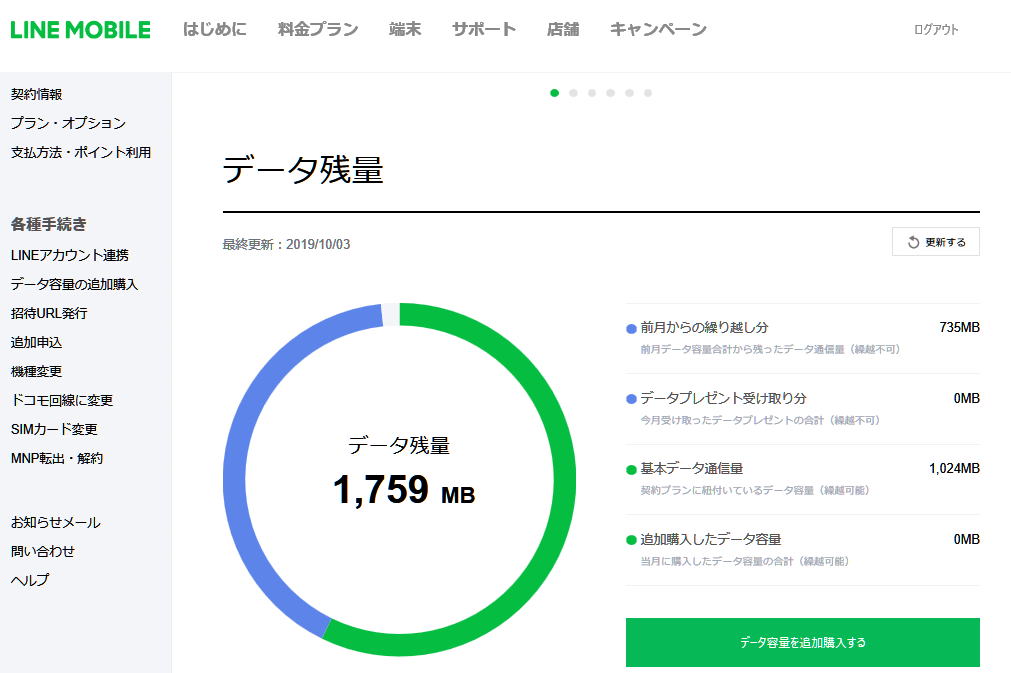This screenshot has width=1011, height=673.
Task: Click the LINE MOBILE logo
Action: click(80, 29)
